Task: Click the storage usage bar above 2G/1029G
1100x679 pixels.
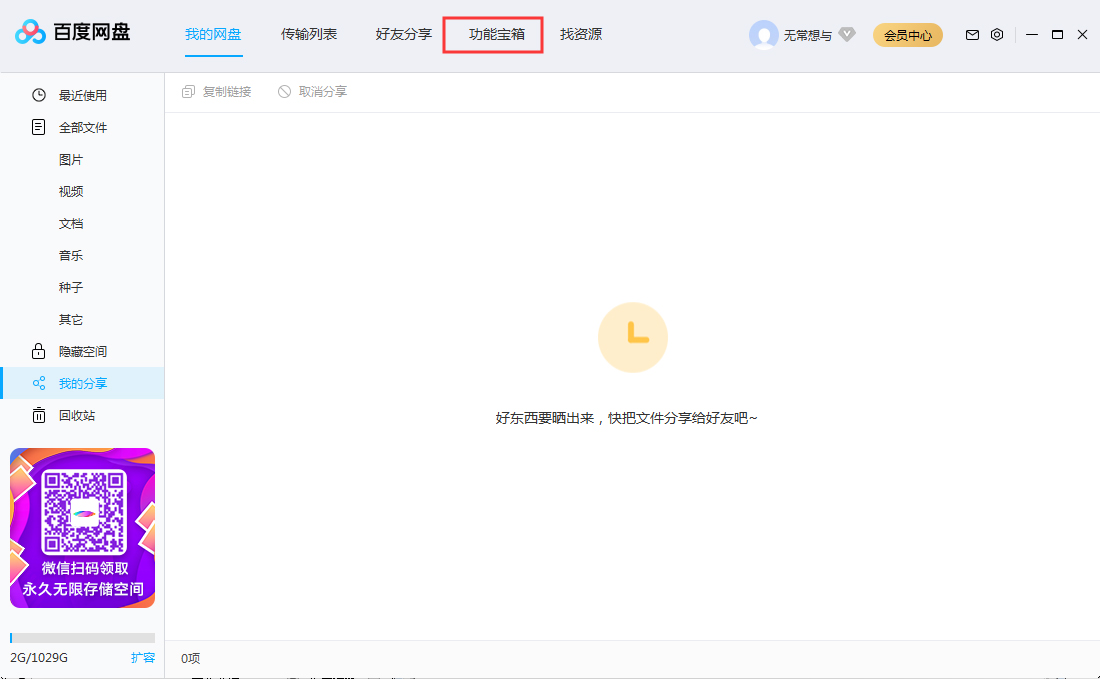Action: click(82, 637)
